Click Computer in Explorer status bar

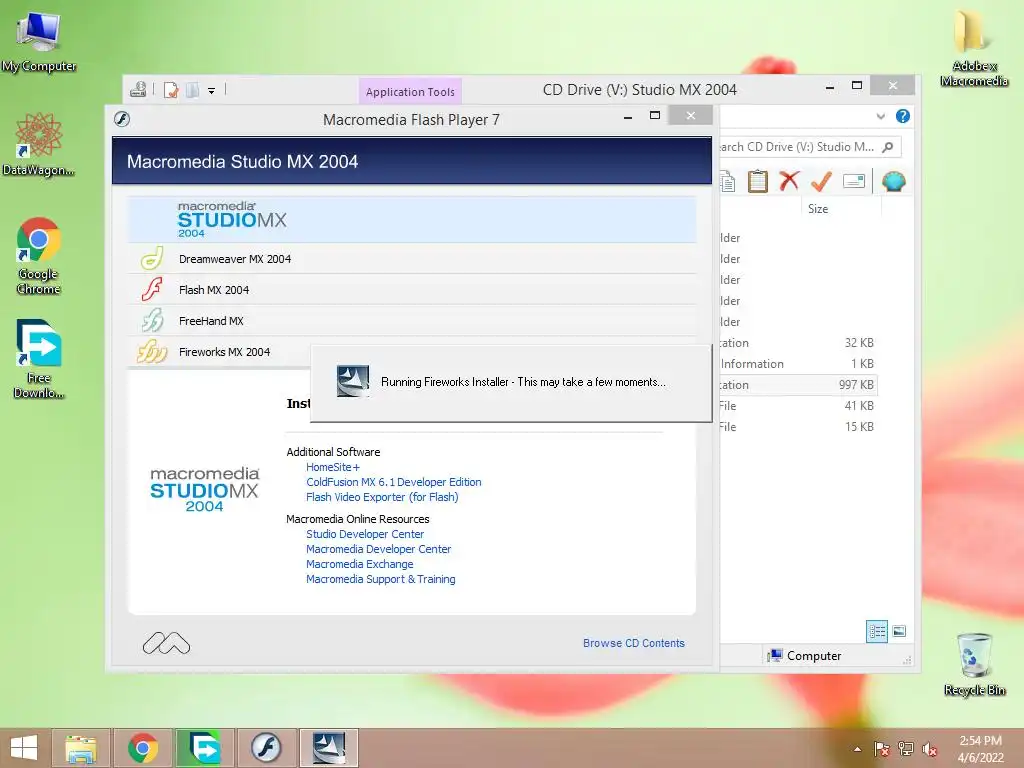[x=805, y=656]
